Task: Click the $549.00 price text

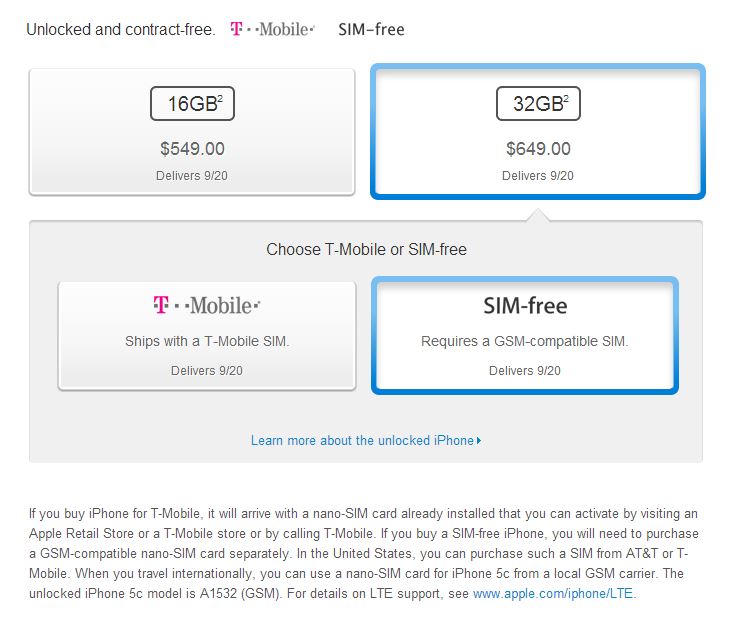Action: (x=192, y=149)
